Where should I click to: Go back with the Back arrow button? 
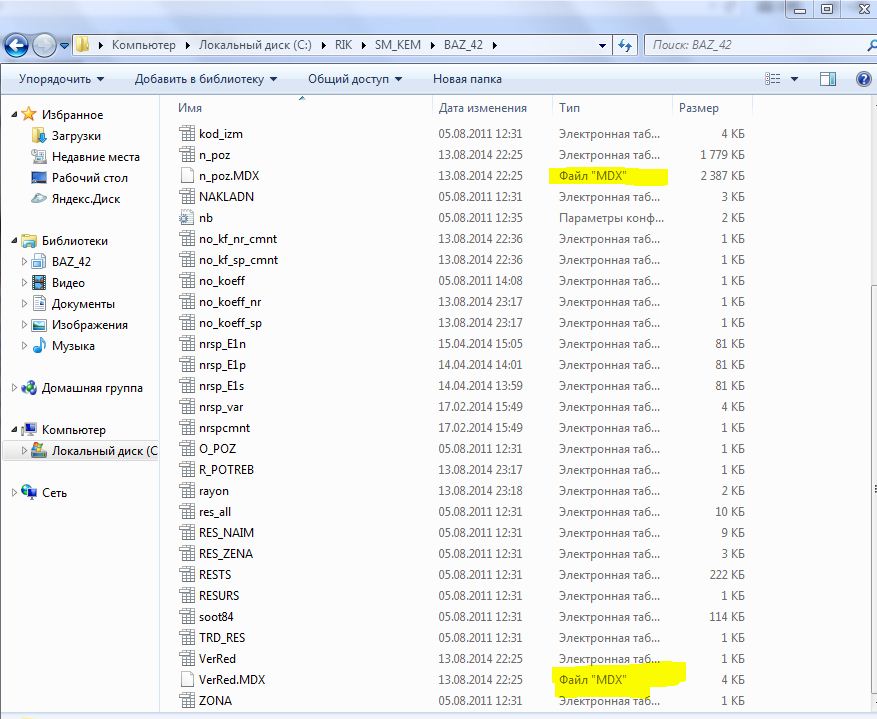coord(16,45)
